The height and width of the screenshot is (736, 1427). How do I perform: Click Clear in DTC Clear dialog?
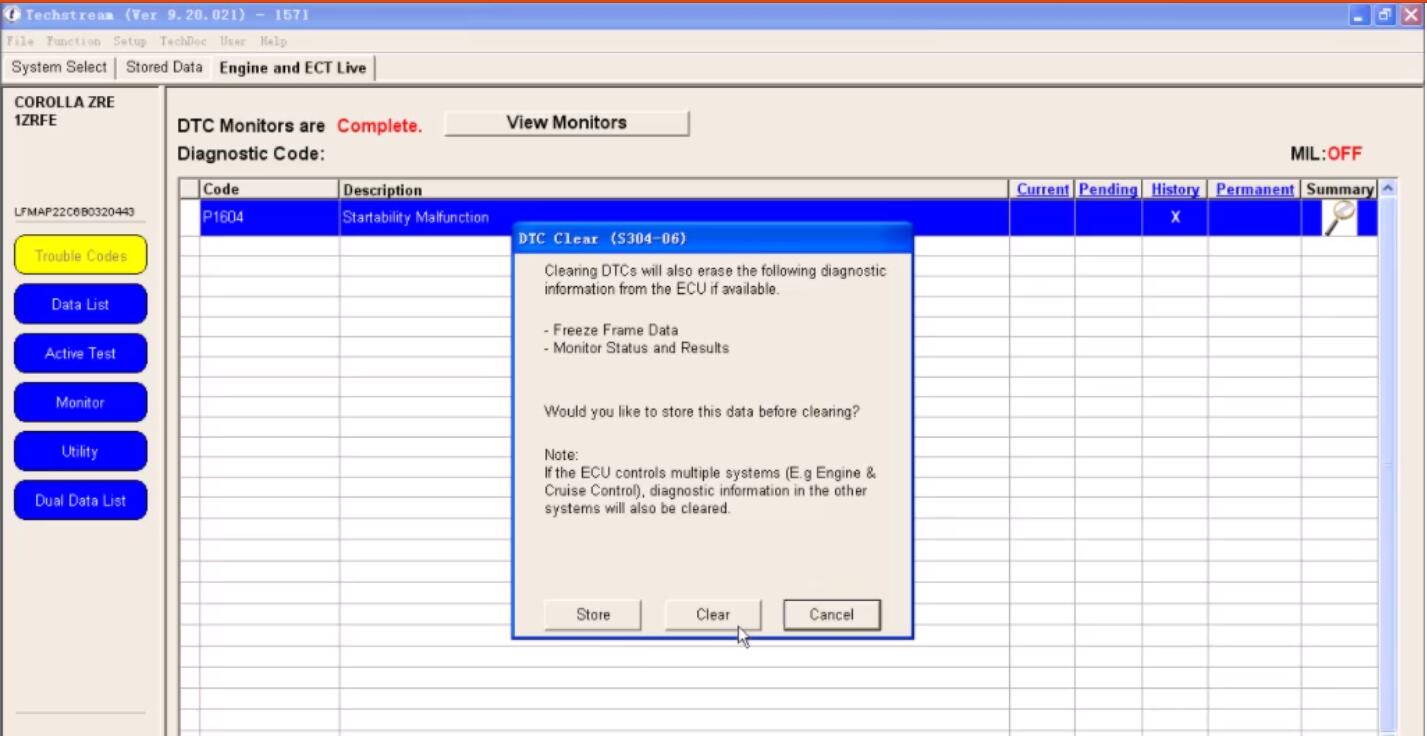[x=713, y=615]
